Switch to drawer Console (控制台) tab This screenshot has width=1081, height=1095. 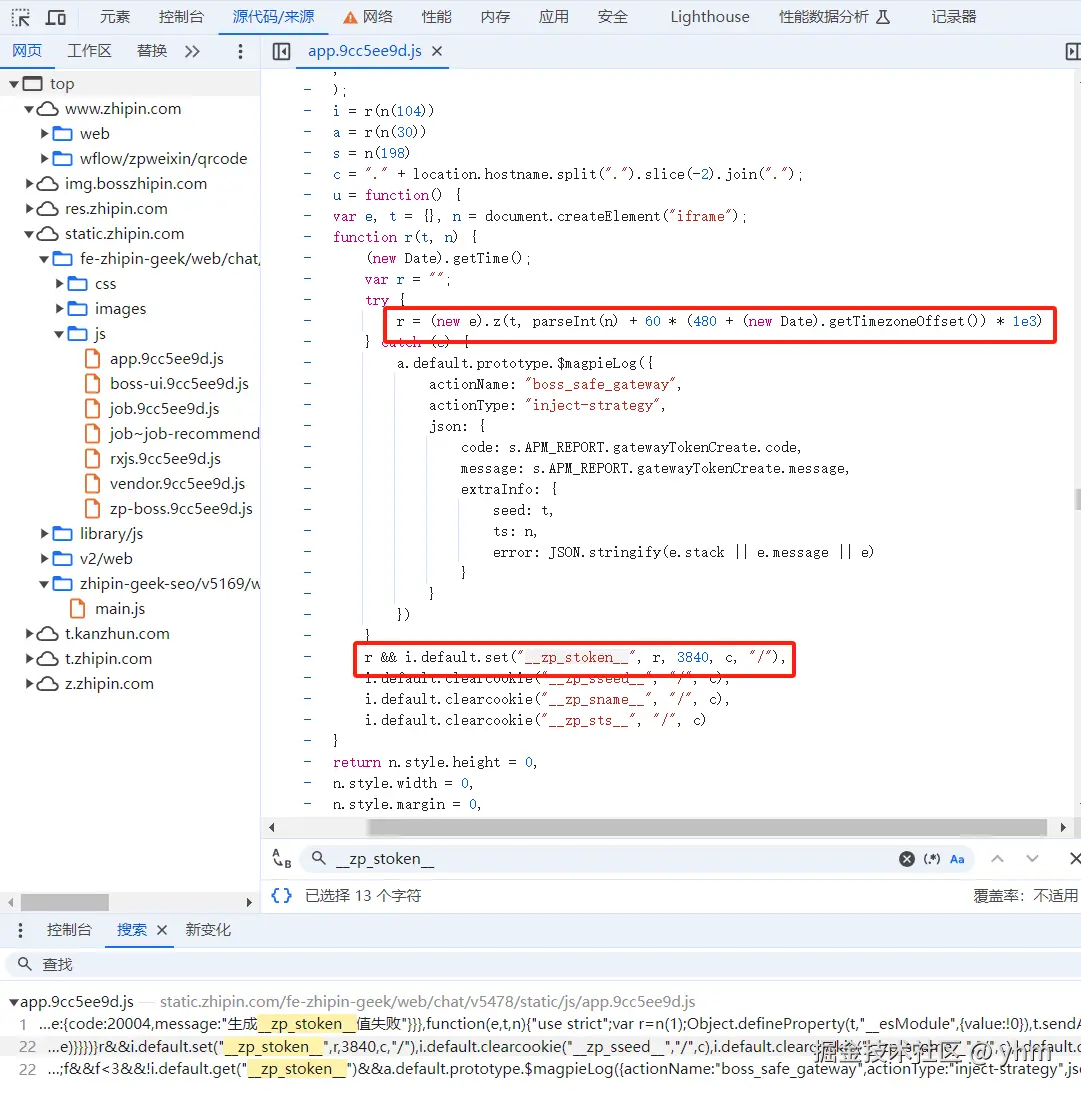click(69, 930)
